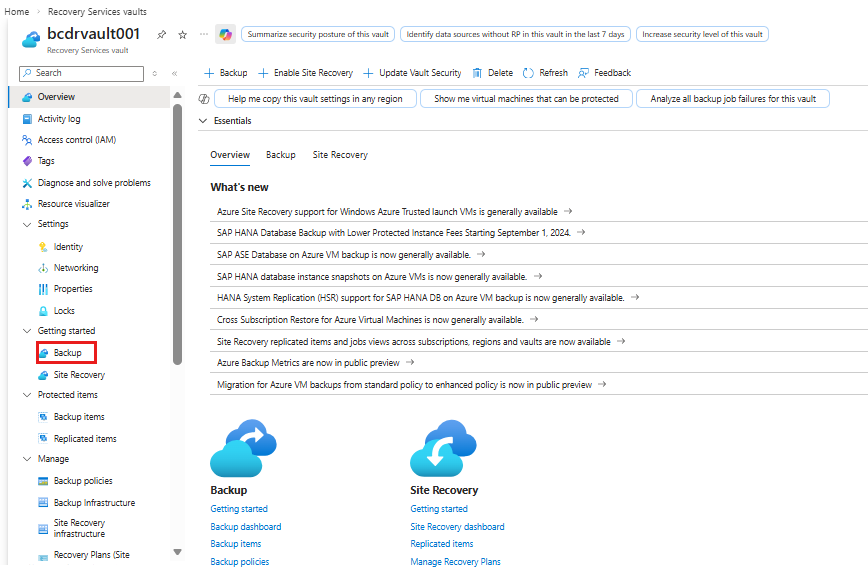Click Increase security level of this vault

[702, 34]
